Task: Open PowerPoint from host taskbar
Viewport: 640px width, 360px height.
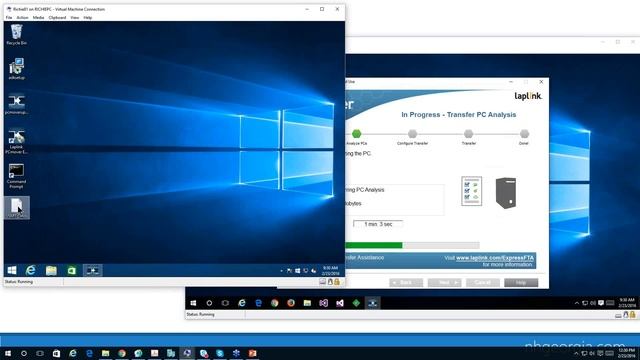Action: pyautogui.click(x=252, y=353)
